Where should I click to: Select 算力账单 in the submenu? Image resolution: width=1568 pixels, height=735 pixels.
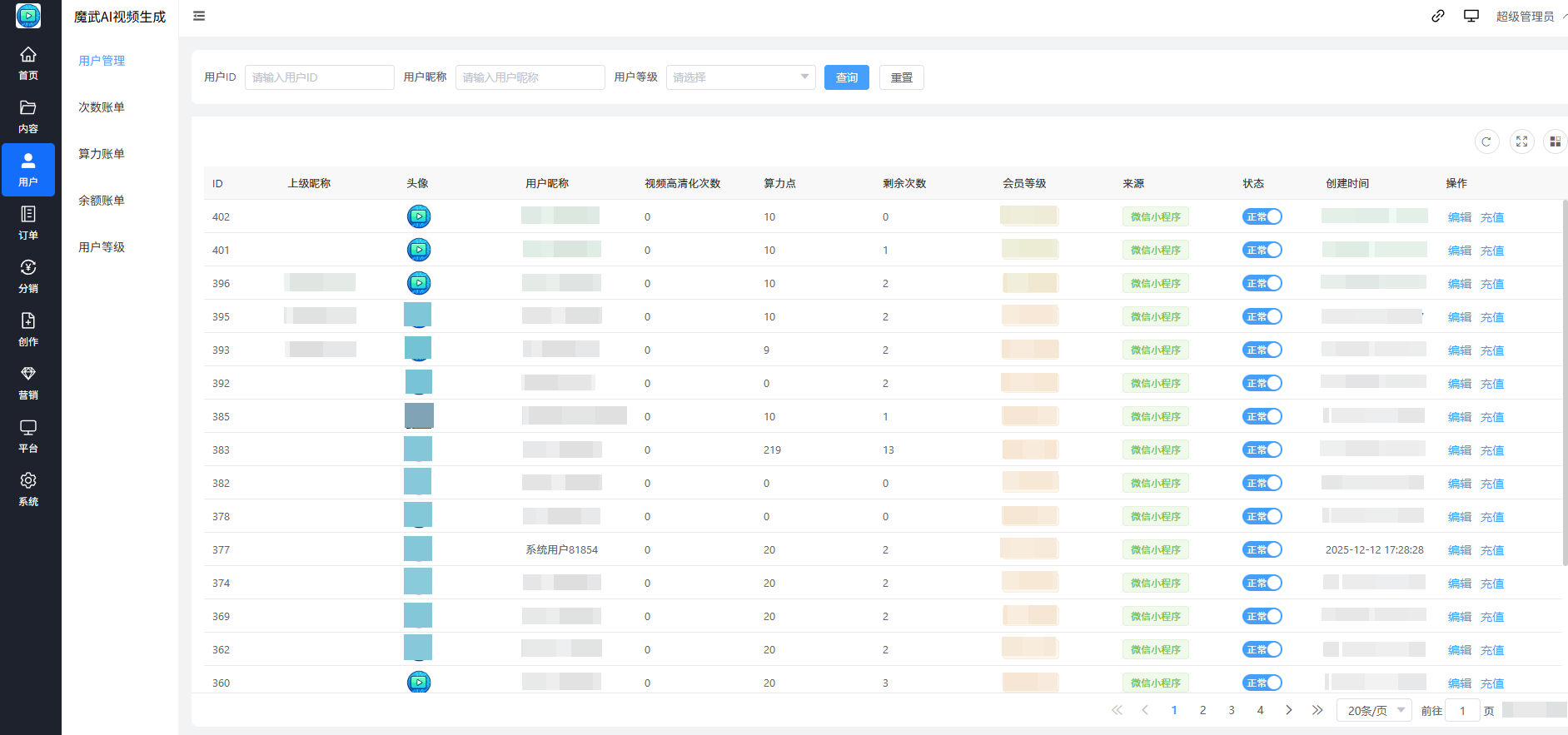coord(102,154)
